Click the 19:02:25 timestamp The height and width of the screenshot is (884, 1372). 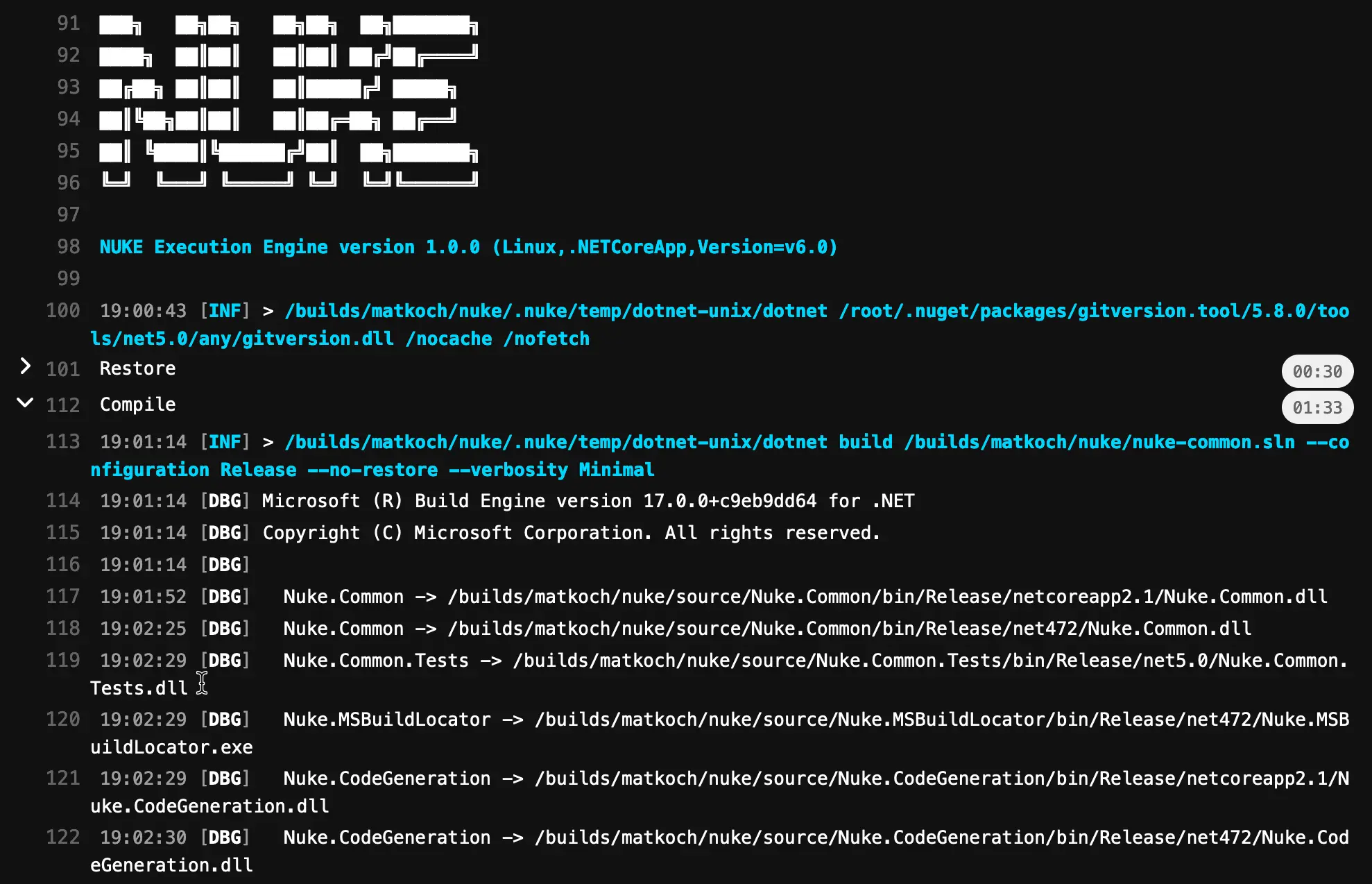pos(143,629)
